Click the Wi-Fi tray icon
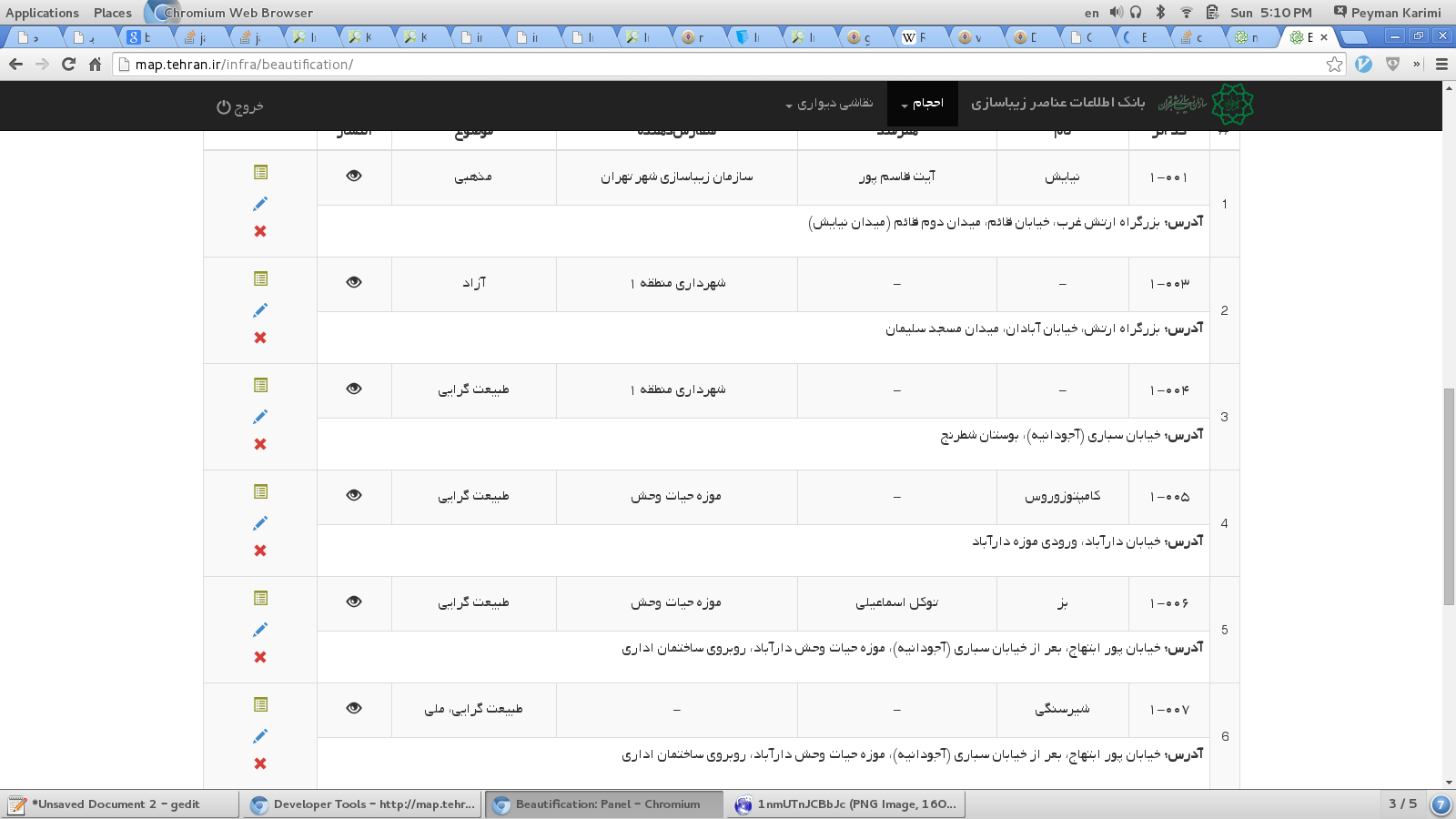The image size is (1456, 819). pyautogui.click(x=1187, y=13)
